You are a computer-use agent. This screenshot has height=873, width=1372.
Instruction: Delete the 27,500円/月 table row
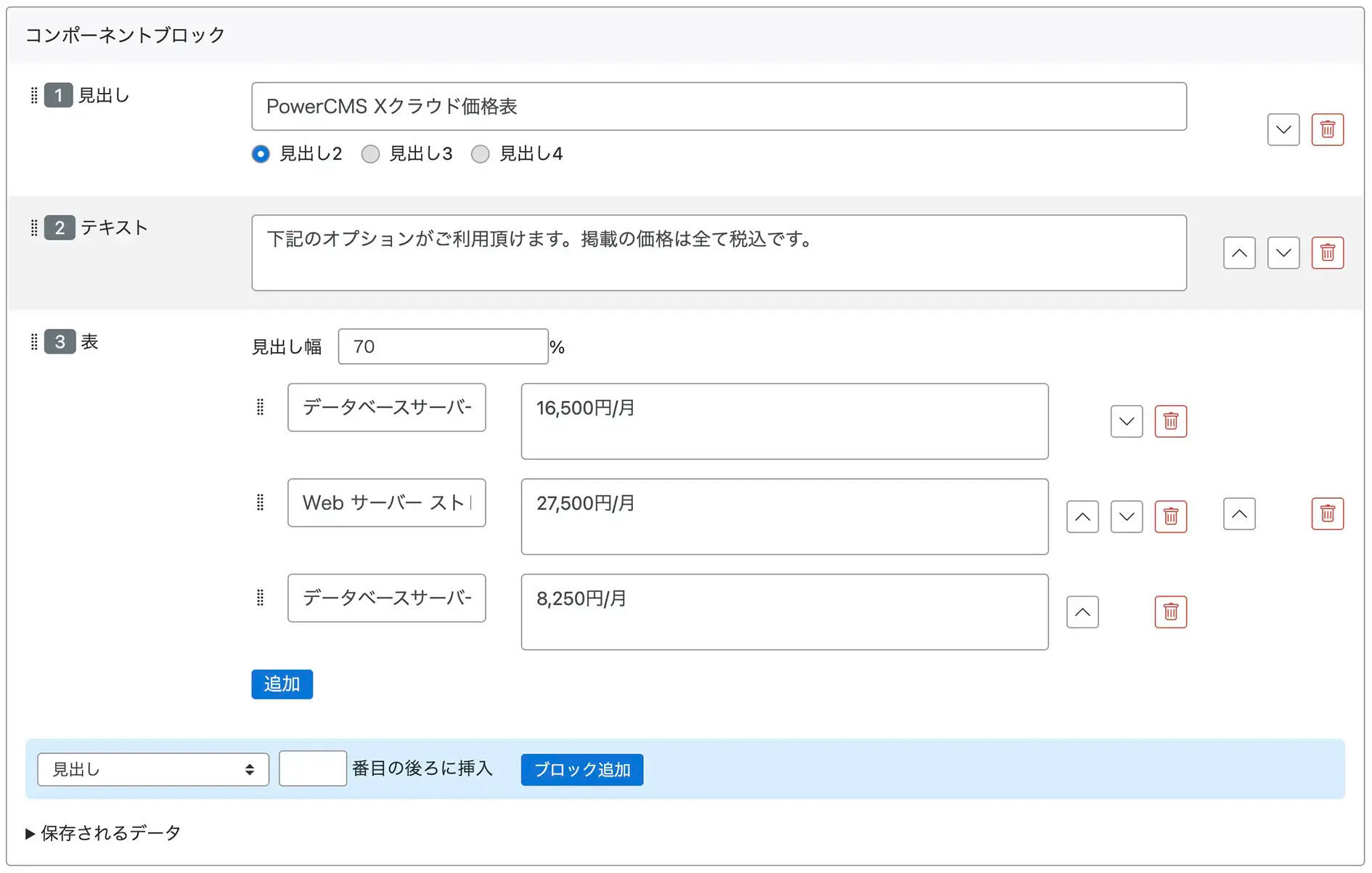[1170, 516]
